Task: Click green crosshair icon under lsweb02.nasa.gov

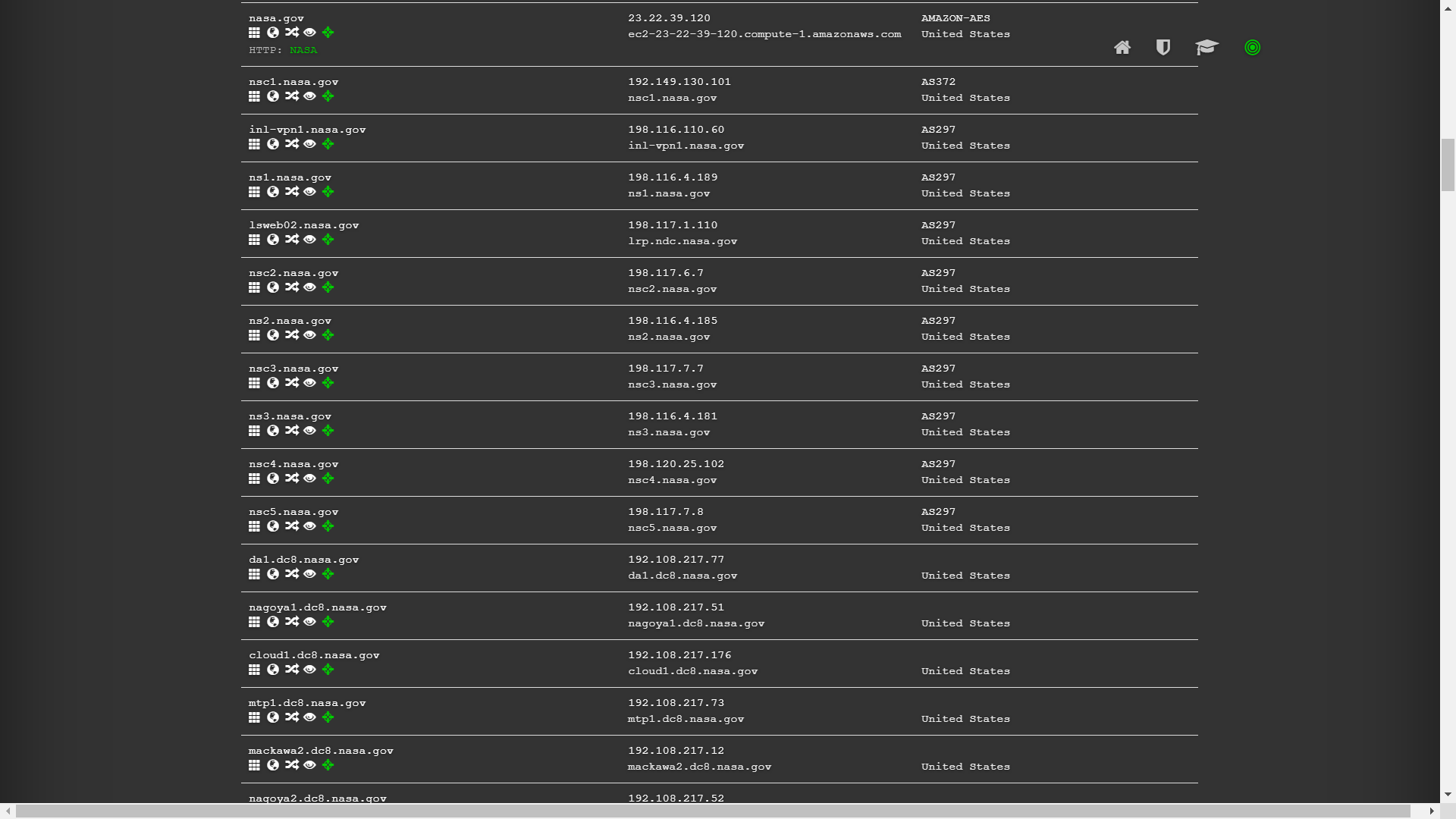Action: (328, 240)
